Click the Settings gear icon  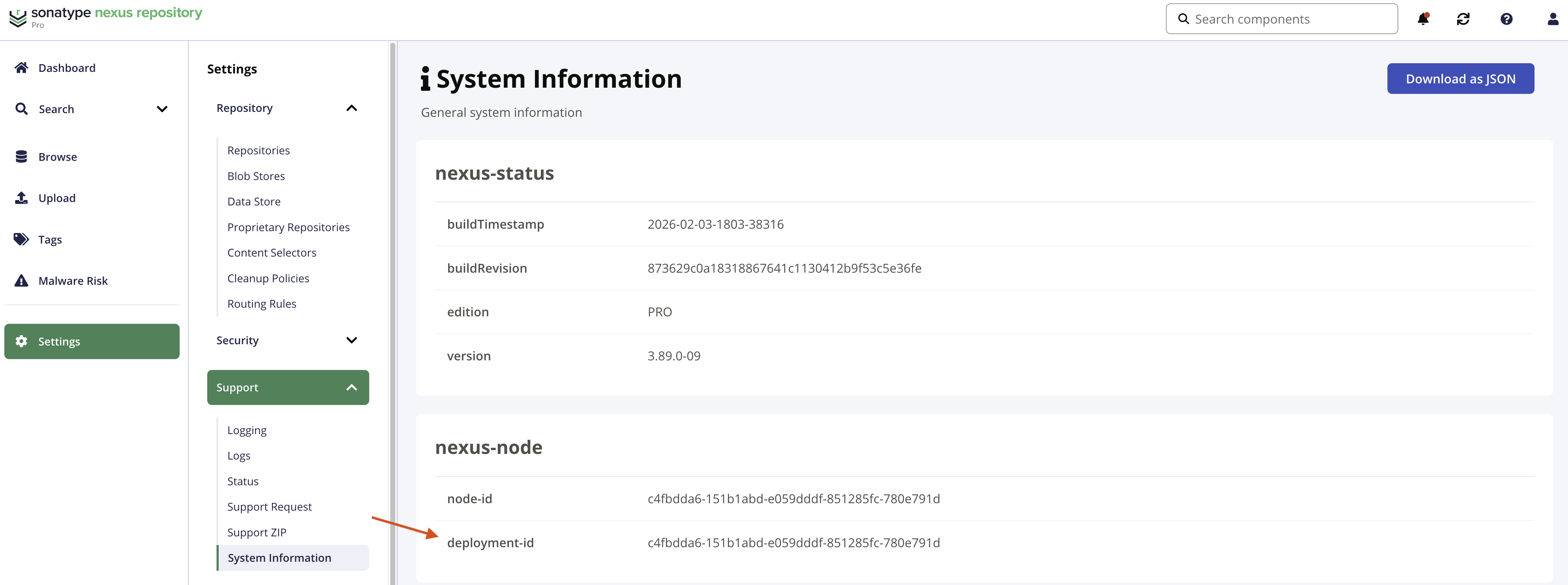(21, 341)
